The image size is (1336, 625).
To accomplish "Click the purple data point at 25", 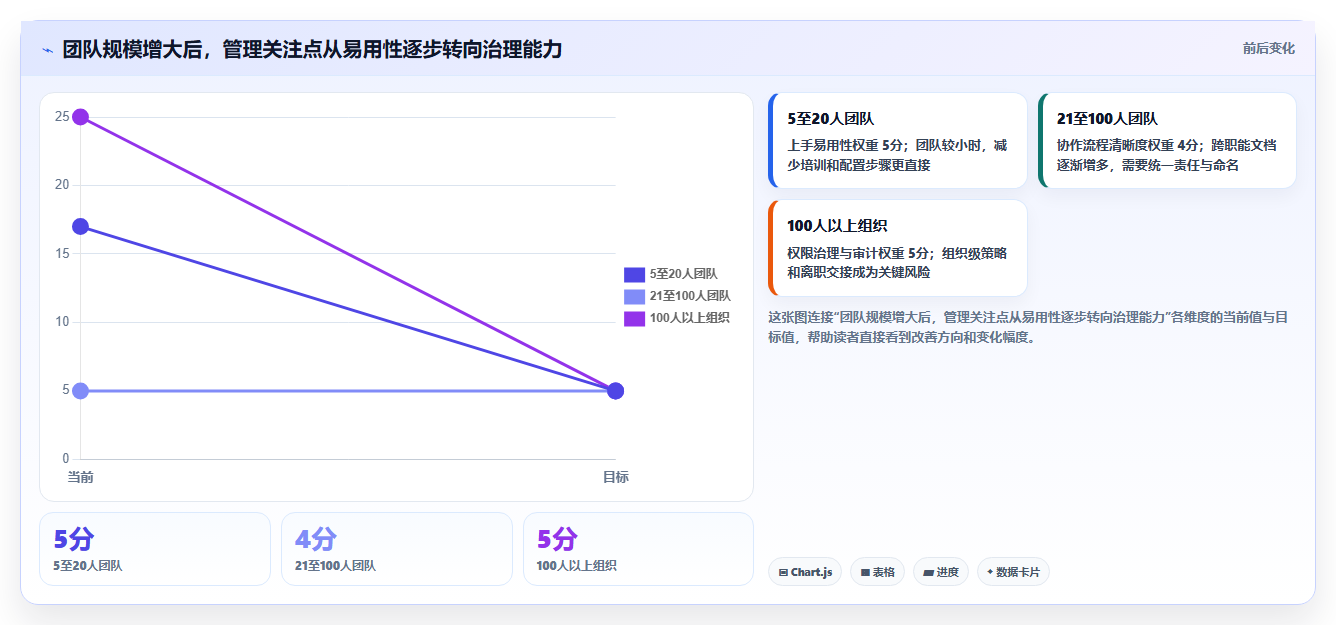I will click(x=81, y=117).
